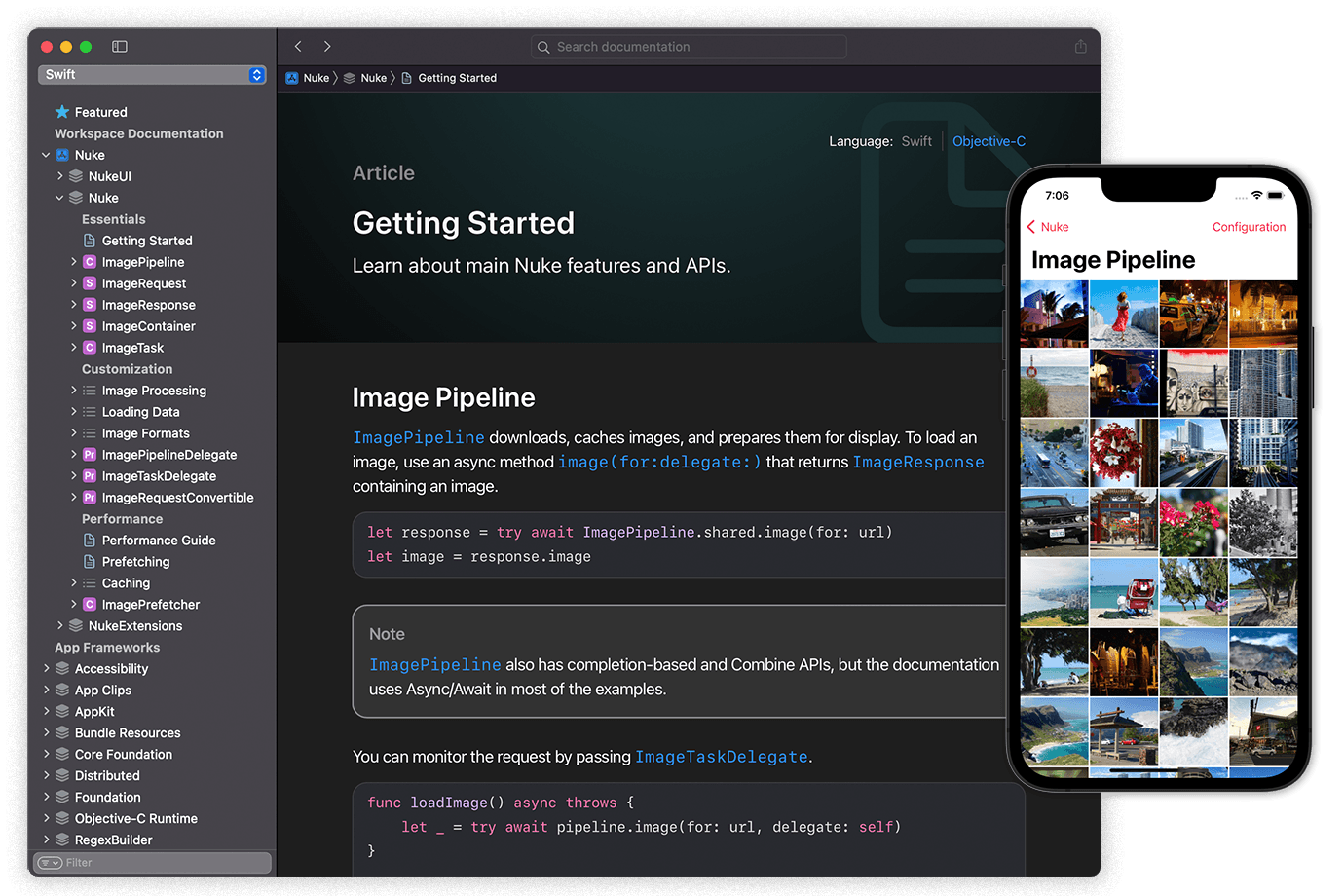
Task: Click the Performance Guide document icon
Action: point(90,541)
